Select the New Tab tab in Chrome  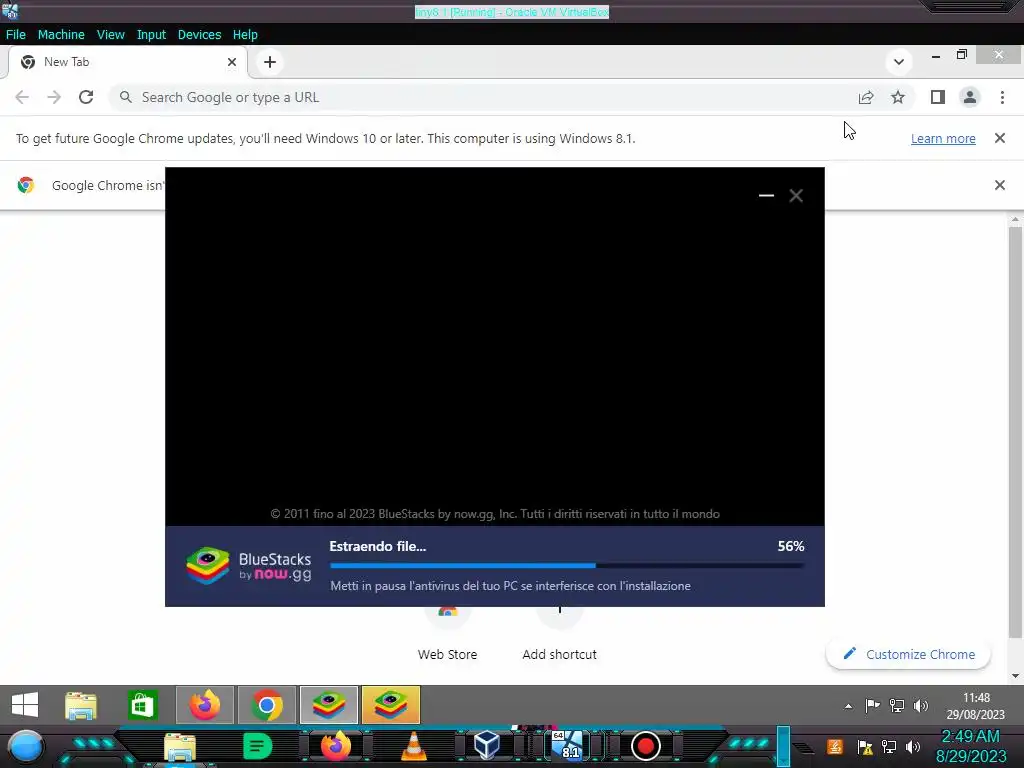point(127,62)
